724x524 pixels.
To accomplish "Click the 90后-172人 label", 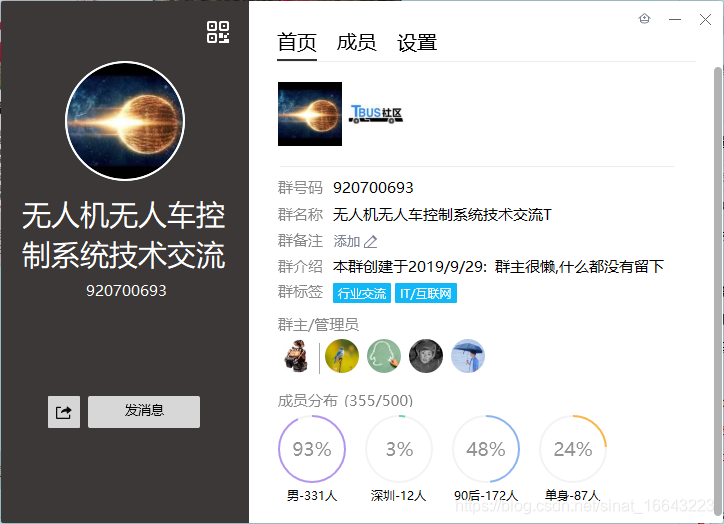I will point(486,496).
